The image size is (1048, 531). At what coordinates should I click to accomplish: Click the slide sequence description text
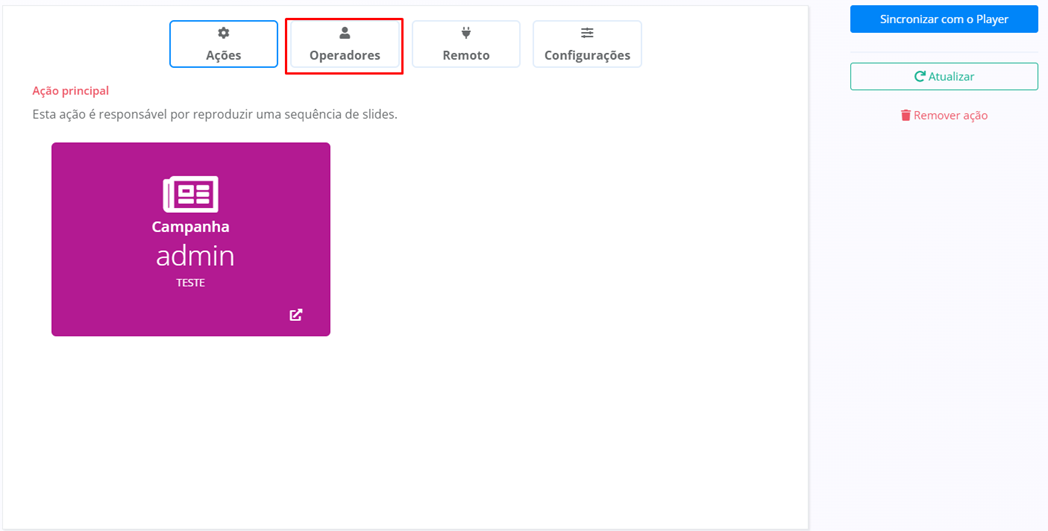214,114
